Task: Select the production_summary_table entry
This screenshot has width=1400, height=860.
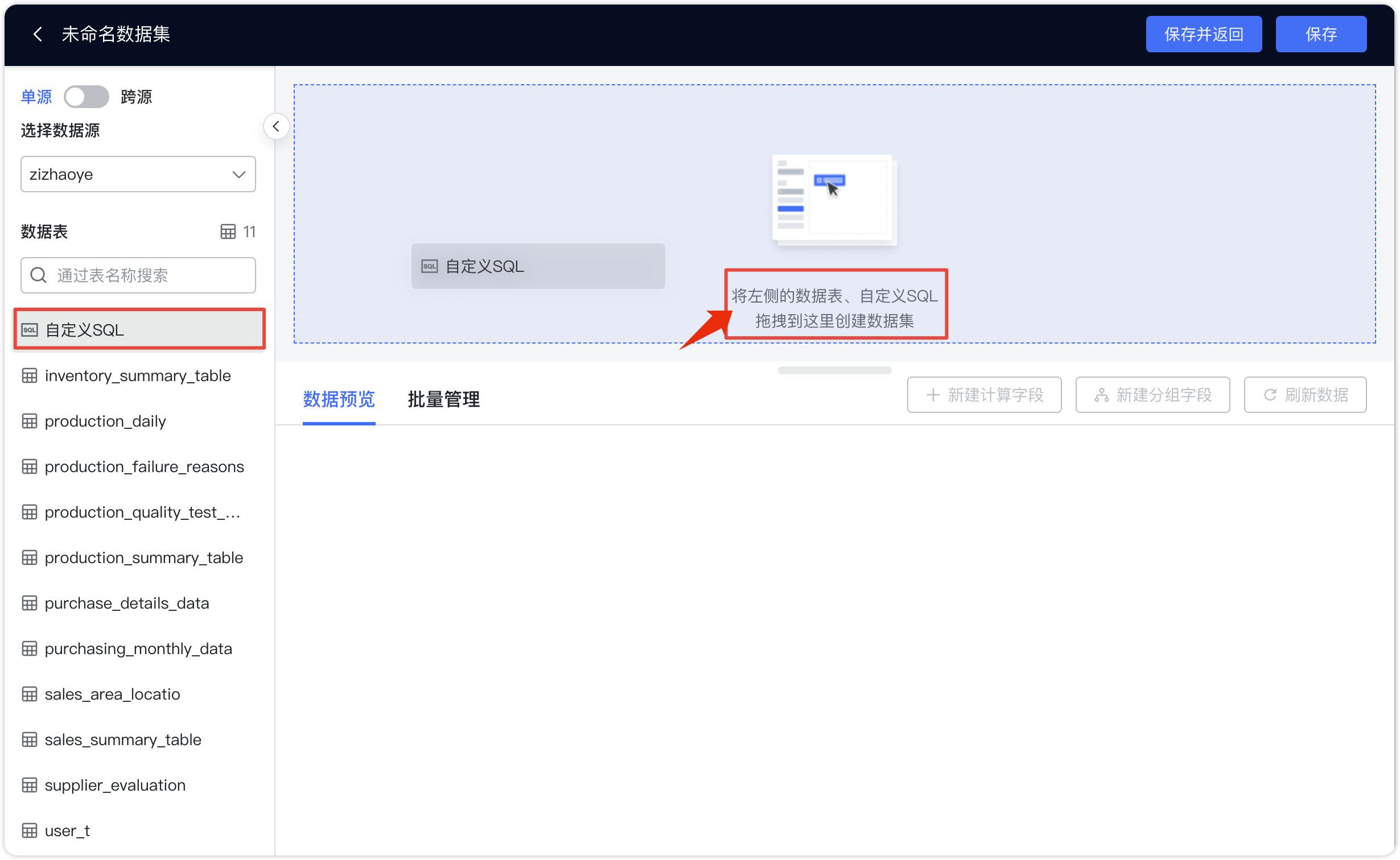Action: coord(139,557)
